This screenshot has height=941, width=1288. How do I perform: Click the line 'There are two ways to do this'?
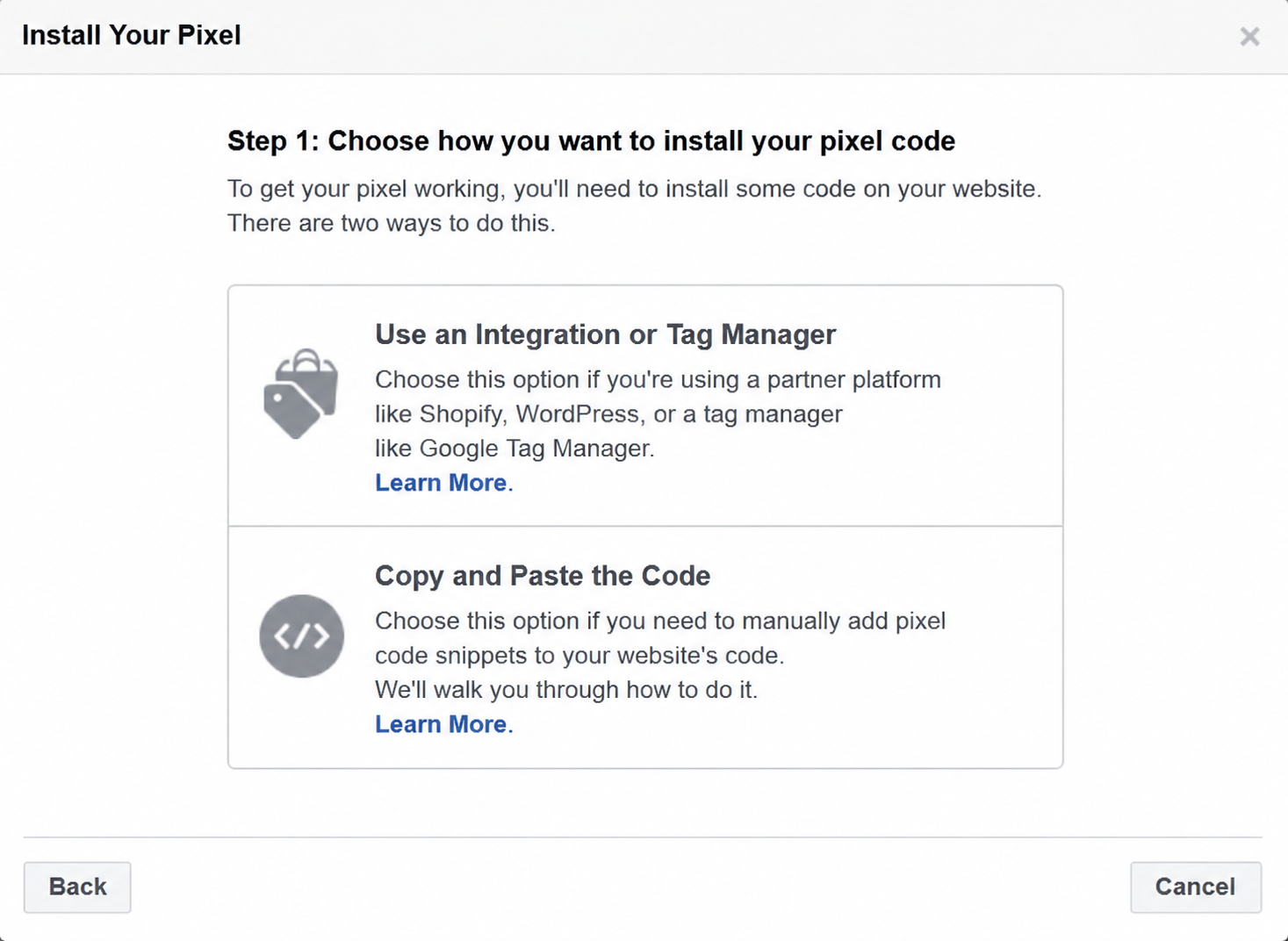[x=392, y=223]
